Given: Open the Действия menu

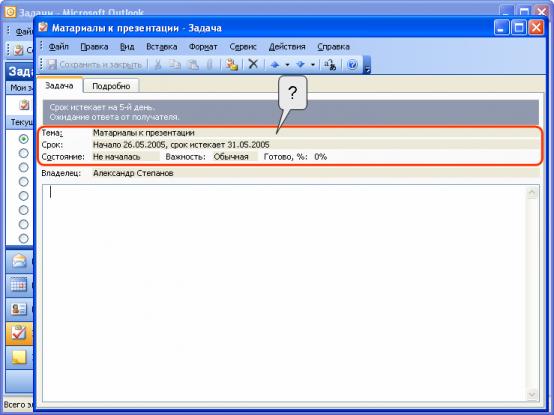Looking at the screenshot, I should tap(287, 47).
